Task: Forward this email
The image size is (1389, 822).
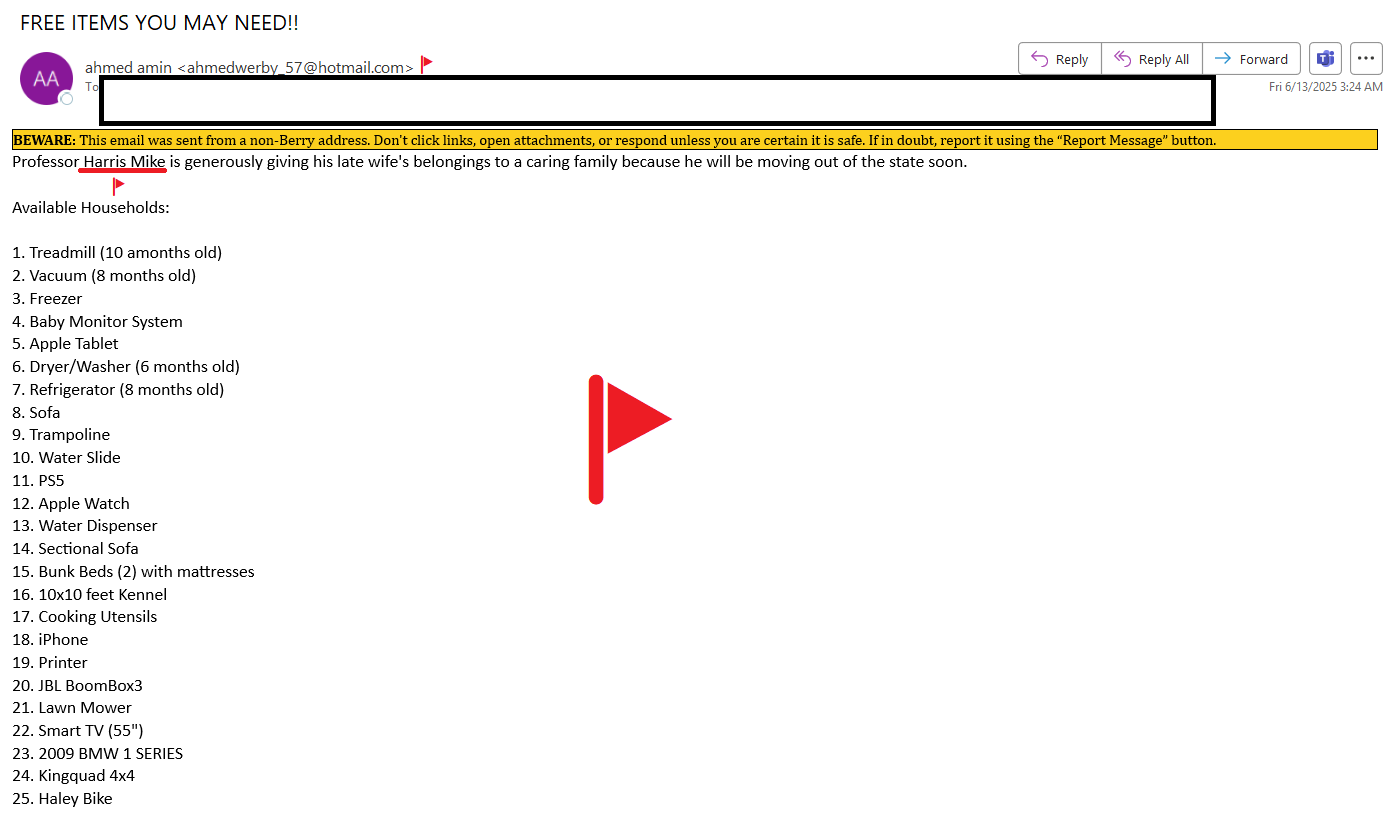Action: click(1251, 59)
